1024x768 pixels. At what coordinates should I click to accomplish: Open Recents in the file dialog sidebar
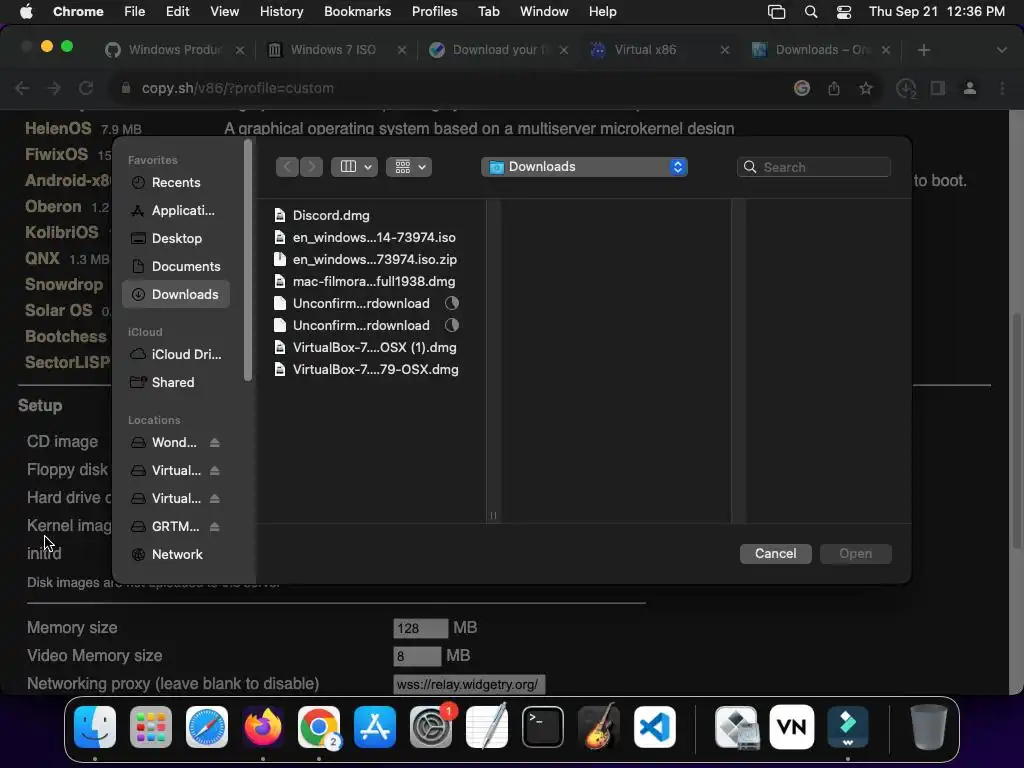pyautogui.click(x=175, y=182)
